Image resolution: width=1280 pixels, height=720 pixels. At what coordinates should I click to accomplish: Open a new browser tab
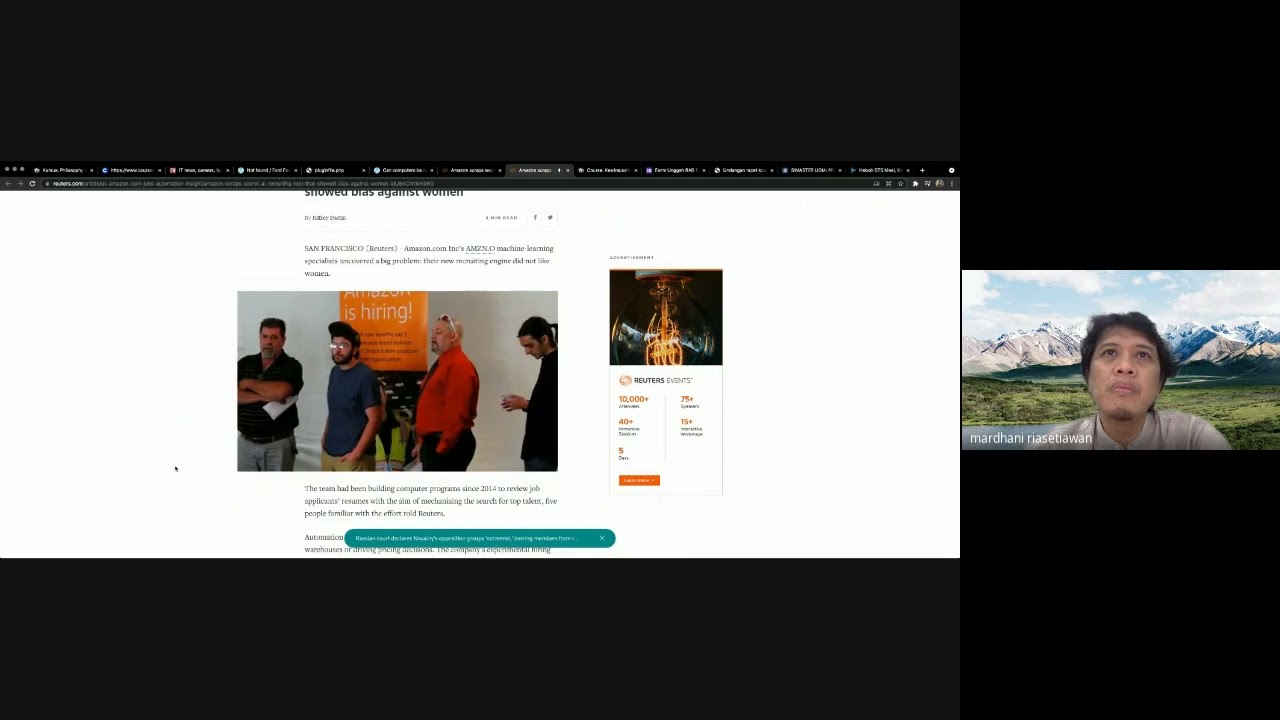[x=922, y=170]
